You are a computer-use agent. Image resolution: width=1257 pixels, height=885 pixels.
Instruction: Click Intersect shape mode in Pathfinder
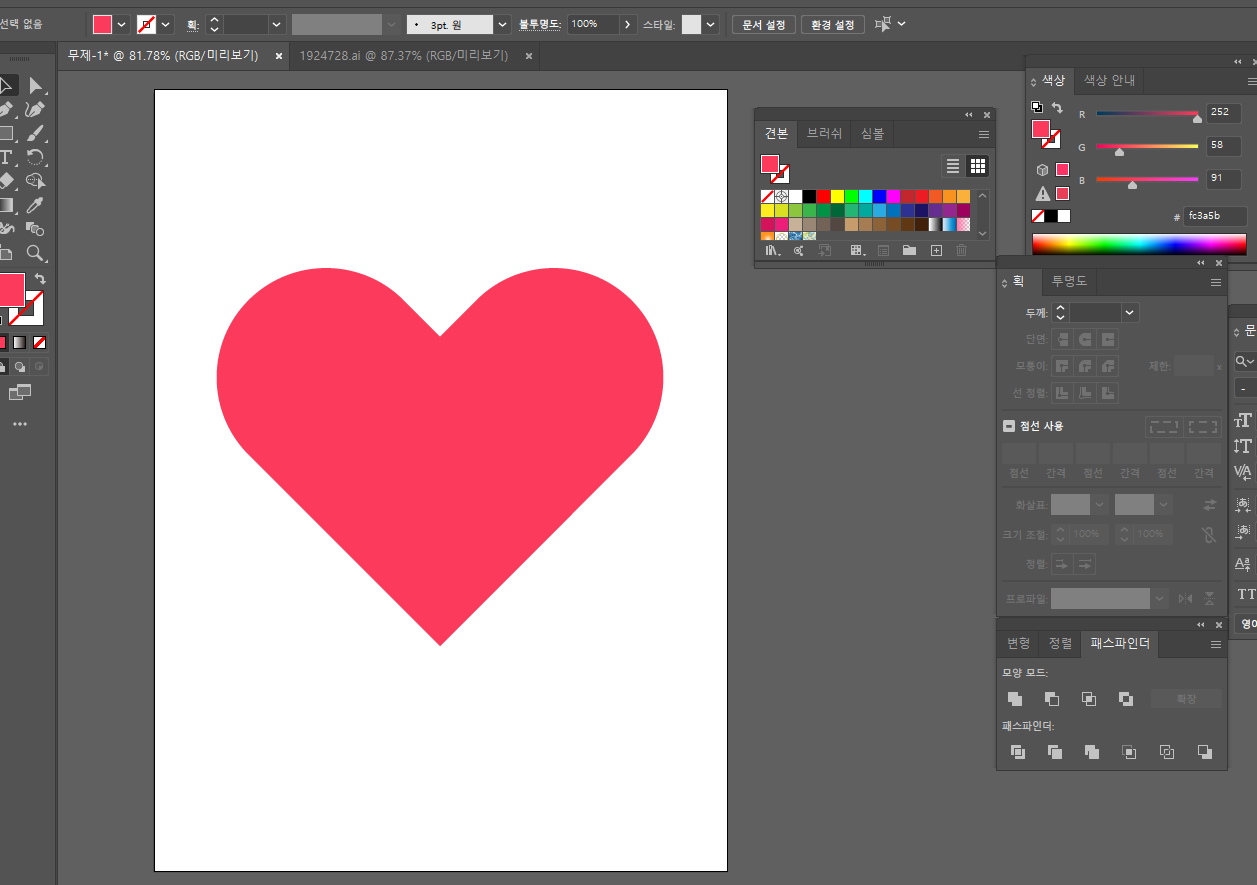click(x=1089, y=699)
